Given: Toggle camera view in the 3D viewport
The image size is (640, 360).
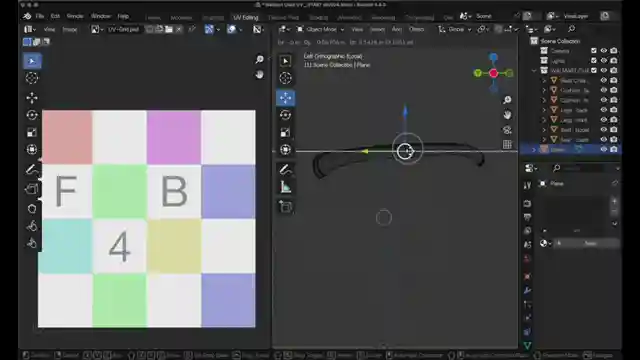Looking at the screenshot, I should 507,130.
